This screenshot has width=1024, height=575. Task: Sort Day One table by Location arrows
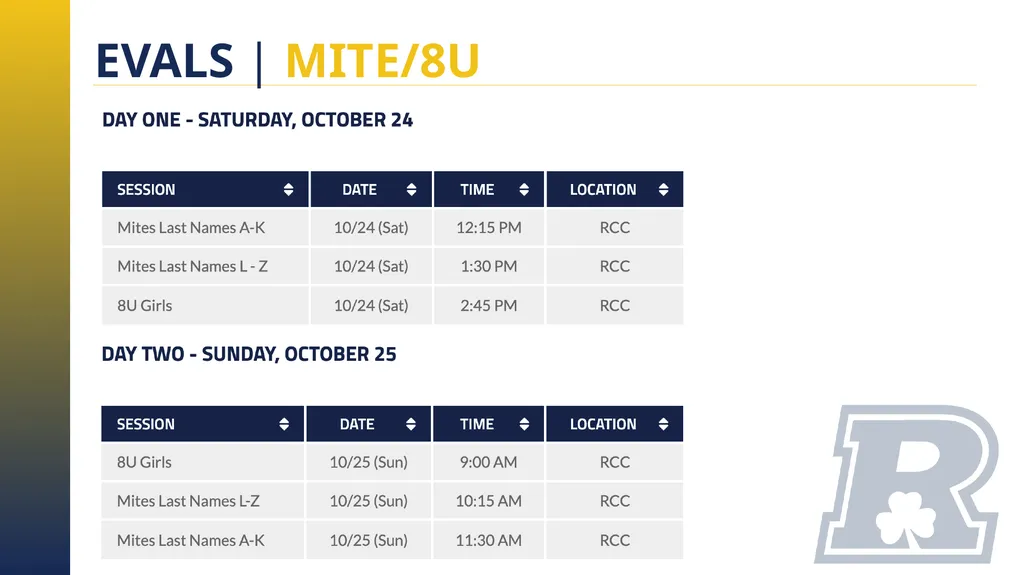point(664,189)
